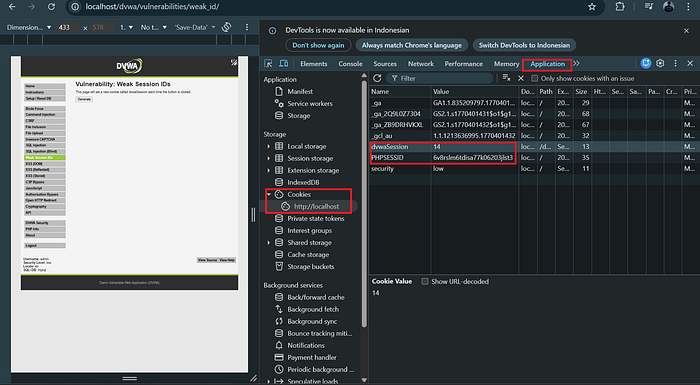700x385 pixels.
Task: Toggle the device toolbar icon in DevTools
Action: tap(283, 64)
